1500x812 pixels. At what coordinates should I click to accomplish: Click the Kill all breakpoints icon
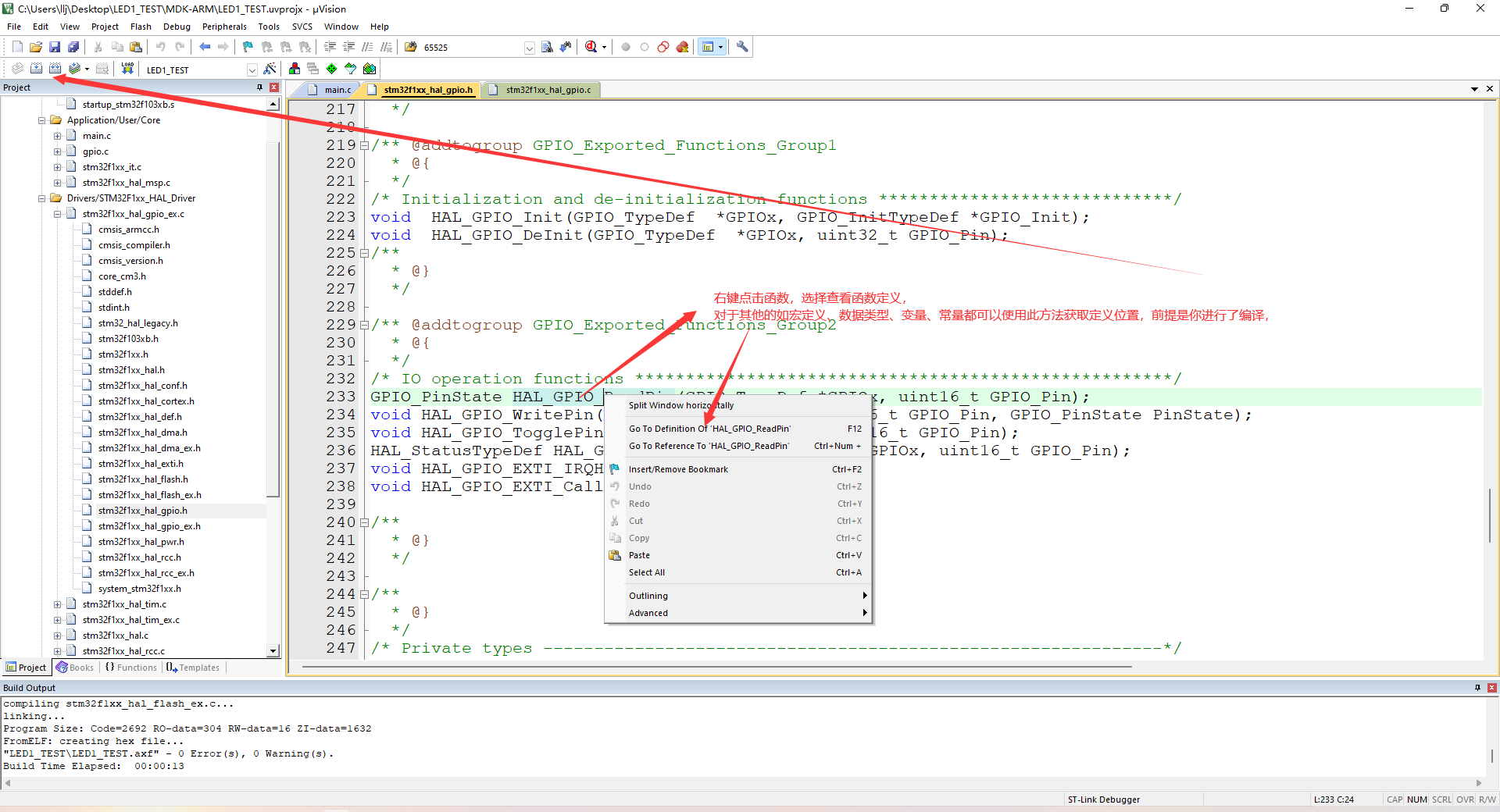(682, 48)
